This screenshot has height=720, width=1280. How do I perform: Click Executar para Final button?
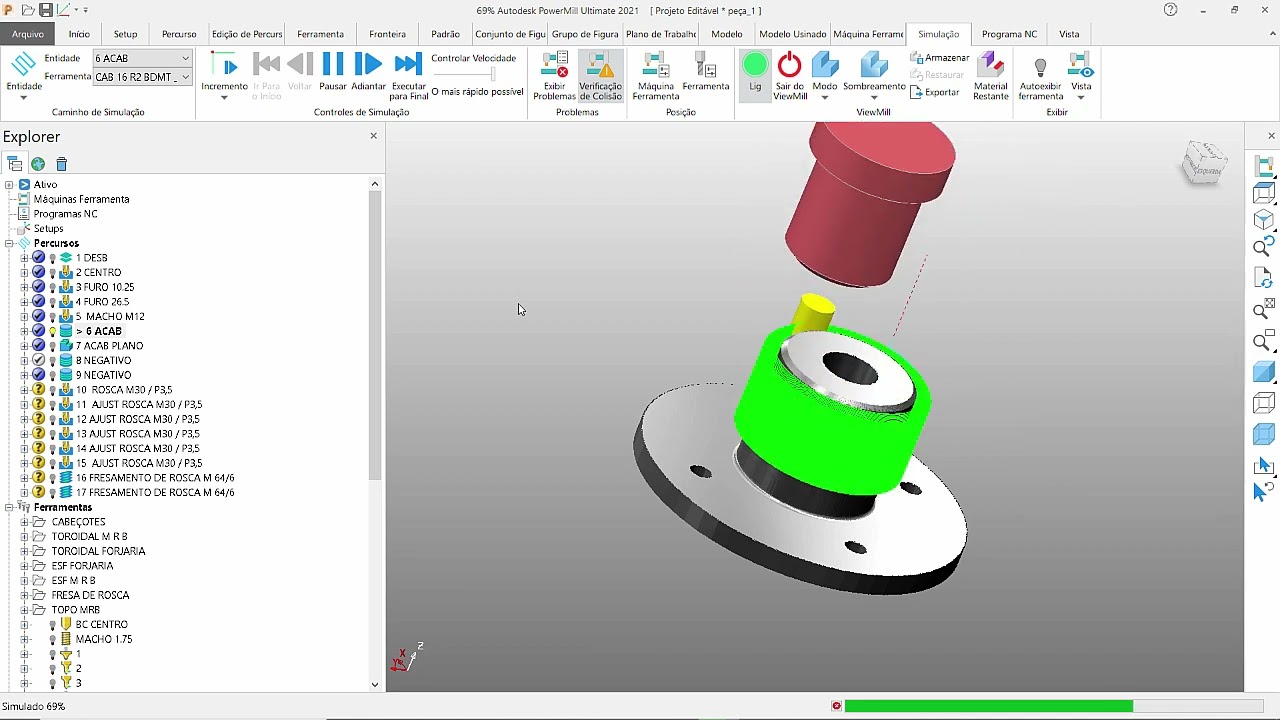click(x=408, y=74)
